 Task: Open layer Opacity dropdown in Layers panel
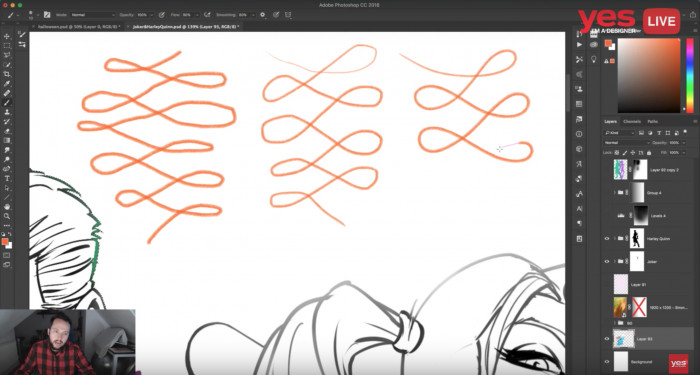[683, 143]
